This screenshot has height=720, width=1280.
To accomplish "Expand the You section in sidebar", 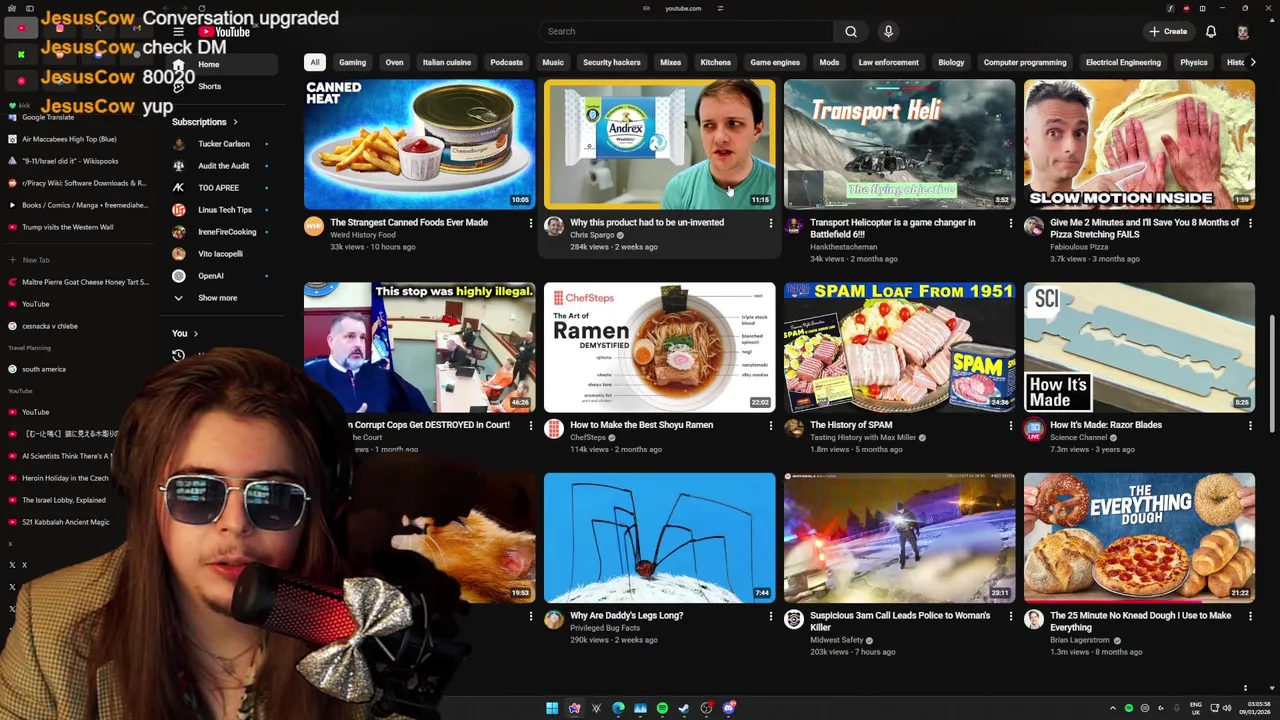I will [185, 334].
